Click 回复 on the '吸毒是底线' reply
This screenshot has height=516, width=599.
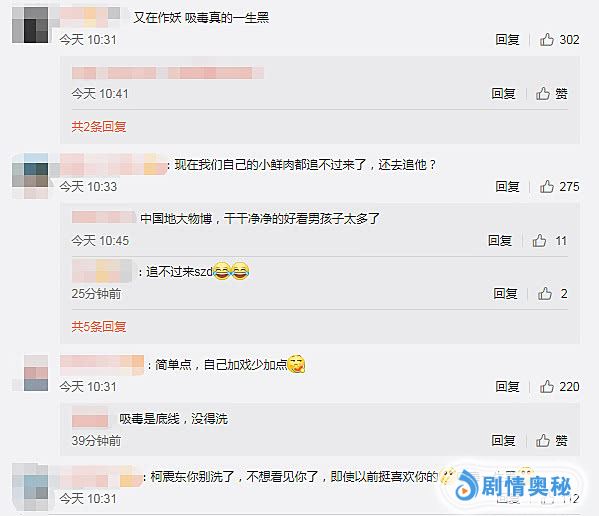point(503,441)
